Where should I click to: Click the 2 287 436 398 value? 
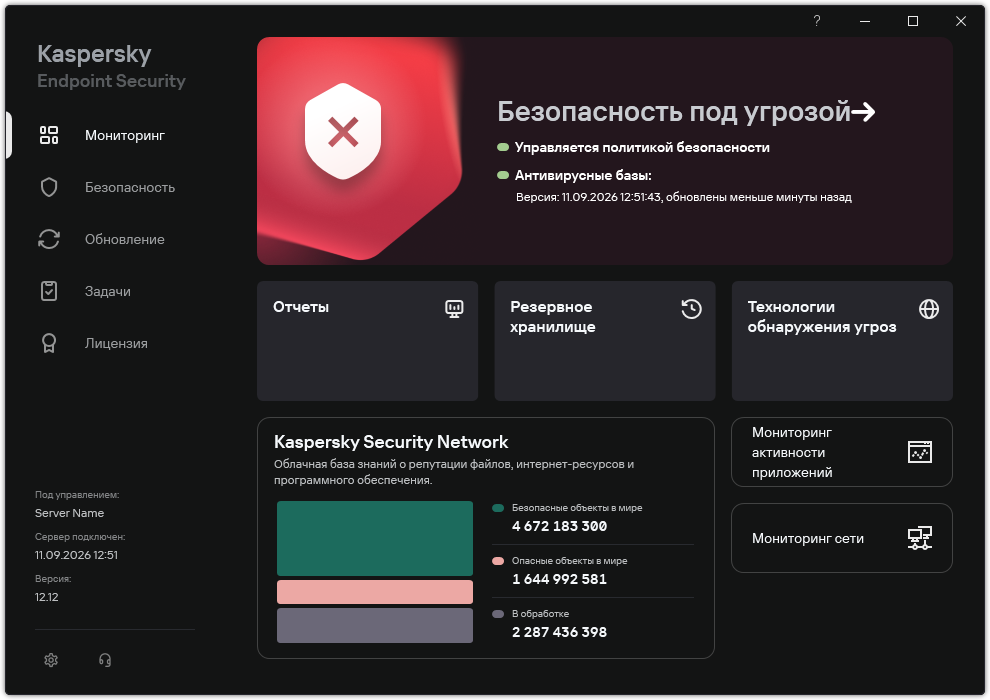point(559,632)
